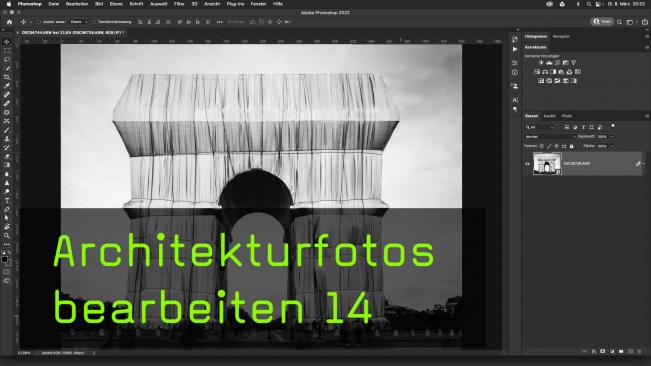Open the Fläche fill dropdown arrow

(612, 146)
